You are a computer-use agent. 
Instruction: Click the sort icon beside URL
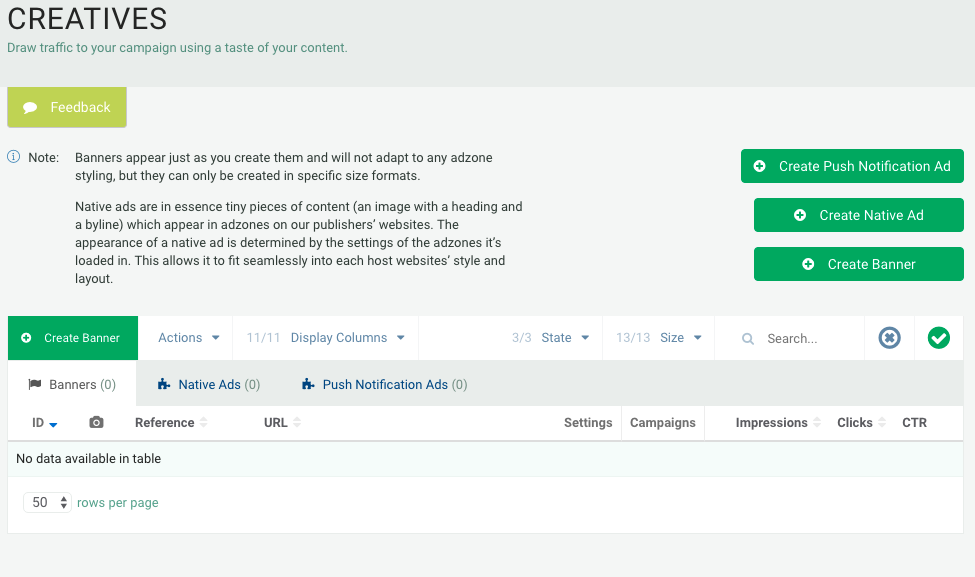pos(297,423)
